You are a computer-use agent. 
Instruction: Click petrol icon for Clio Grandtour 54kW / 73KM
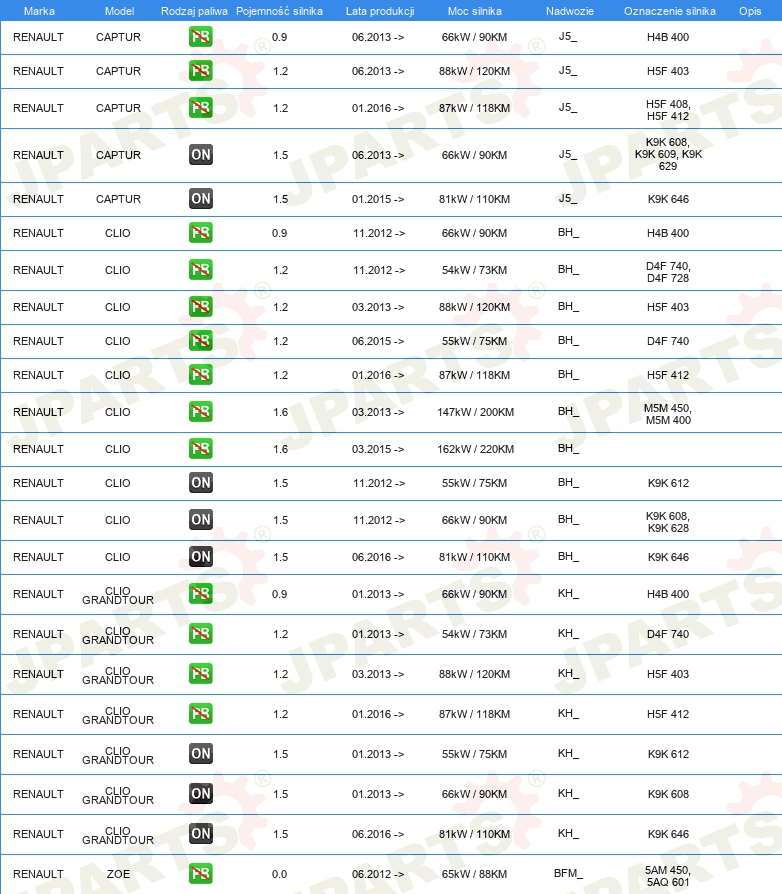pyautogui.click(x=201, y=633)
